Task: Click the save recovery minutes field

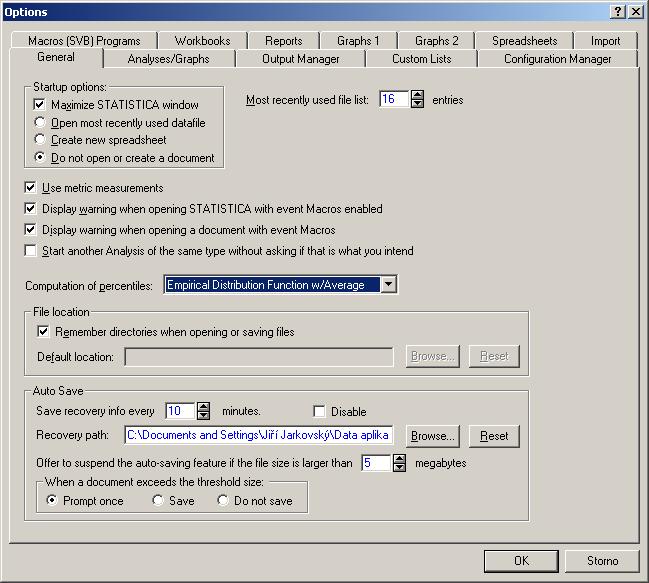Action: [x=180, y=411]
